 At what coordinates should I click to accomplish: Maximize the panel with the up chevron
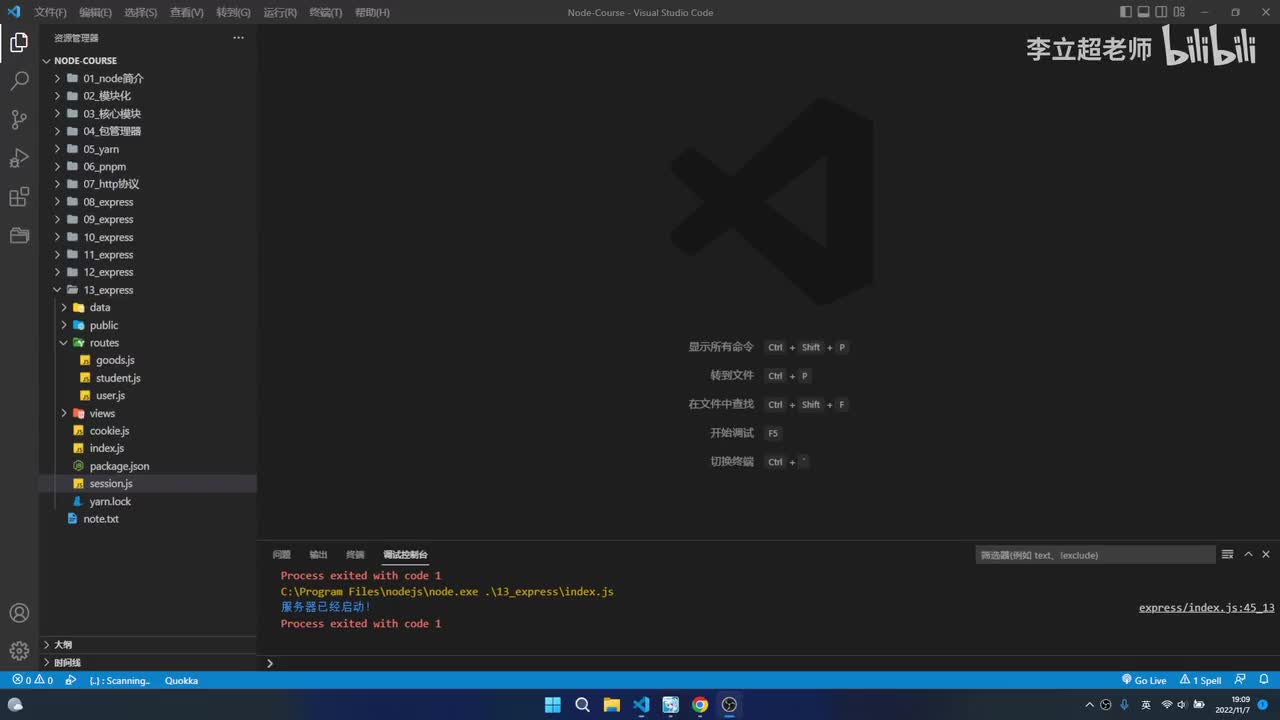(x=1248, y=554)
